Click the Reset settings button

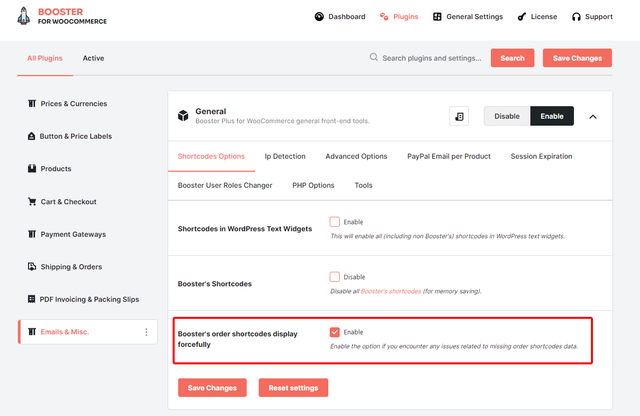(x=293, y=388)
